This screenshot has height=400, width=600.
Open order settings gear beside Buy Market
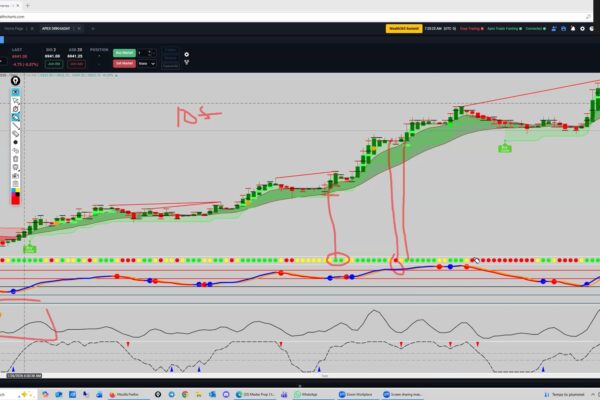186,54
